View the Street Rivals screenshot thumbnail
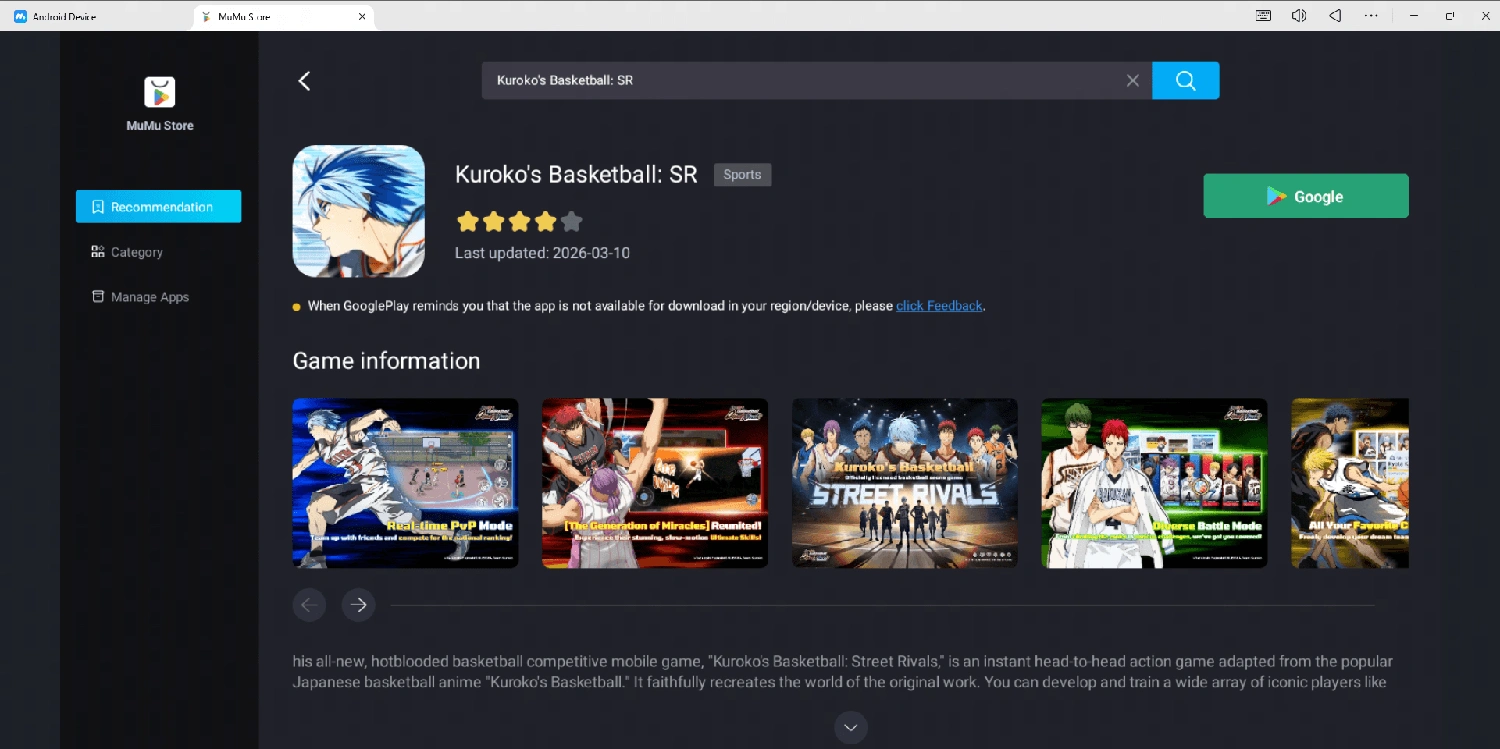Viewport: 1500px width, 749px height. point(903,483)
